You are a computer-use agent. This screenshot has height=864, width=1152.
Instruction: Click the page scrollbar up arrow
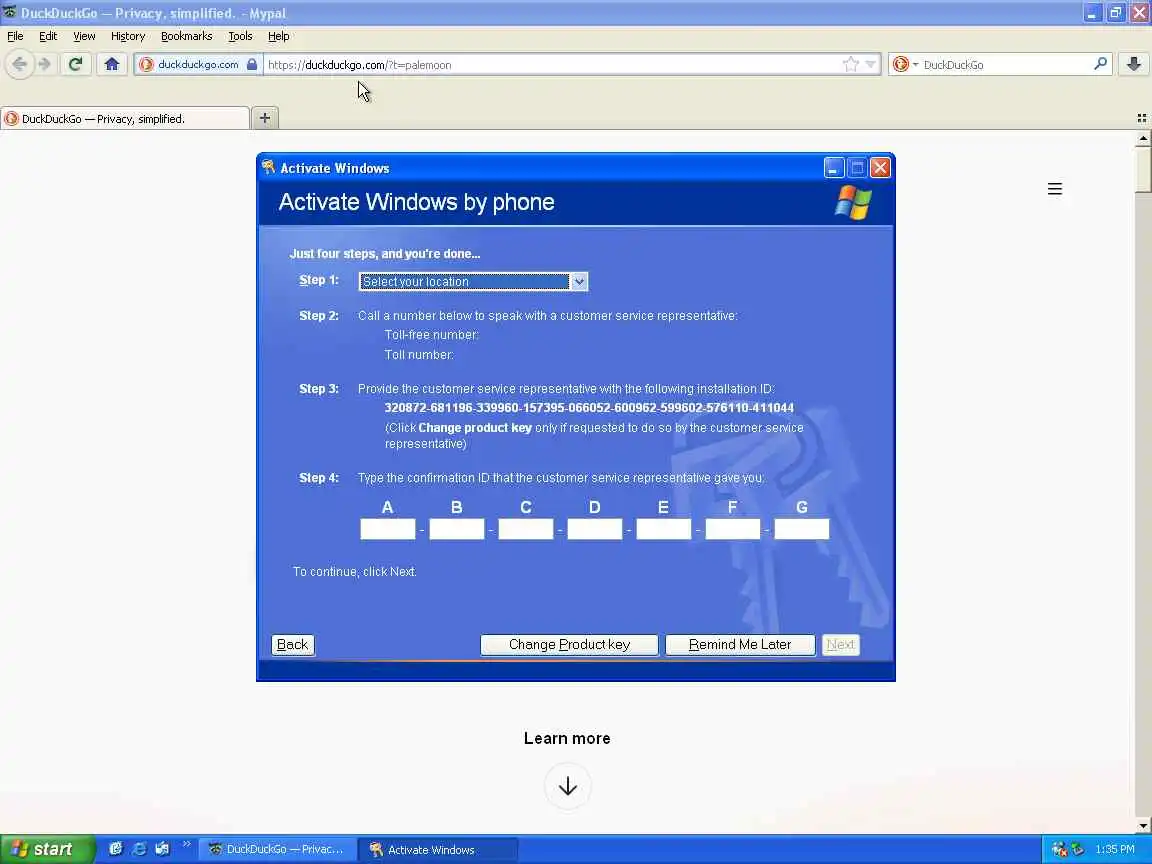pyautogui.click(x=1143, y=138)
